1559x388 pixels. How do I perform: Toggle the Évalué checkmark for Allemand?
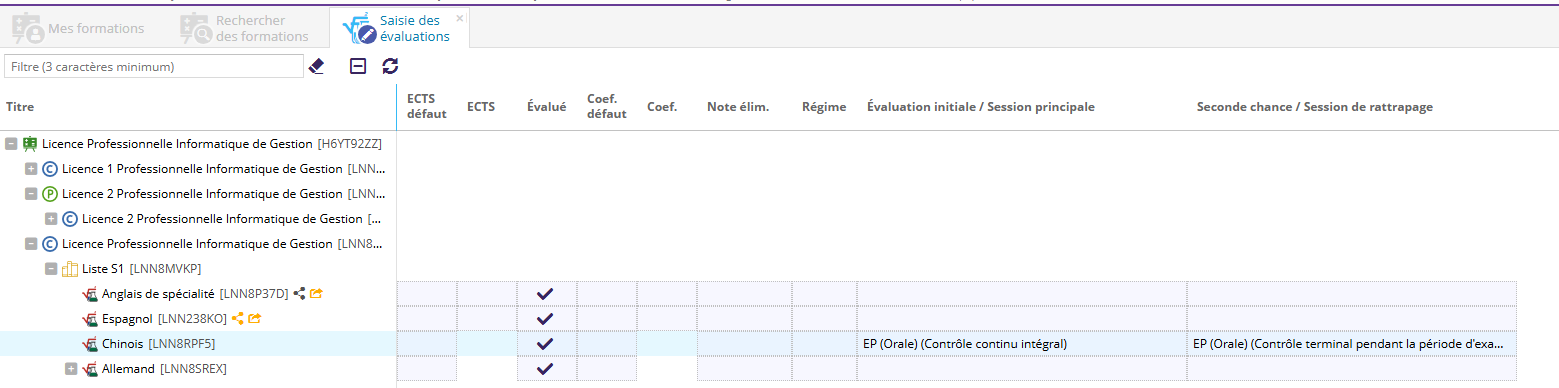click(545, 369)
